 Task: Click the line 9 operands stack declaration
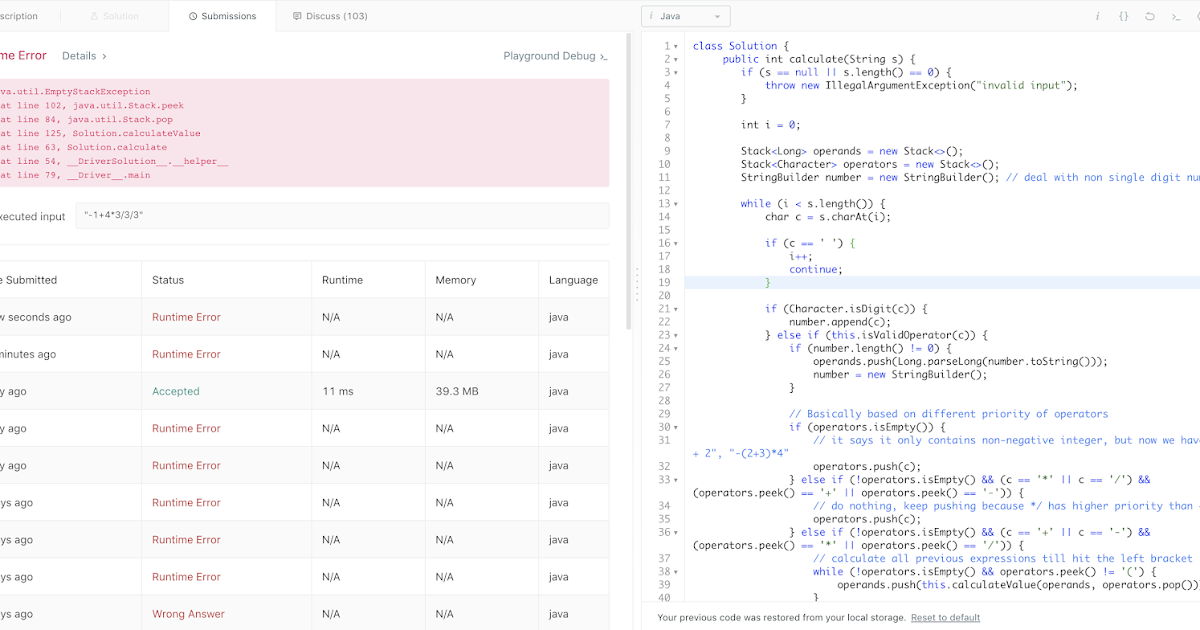tap(851, 151)
